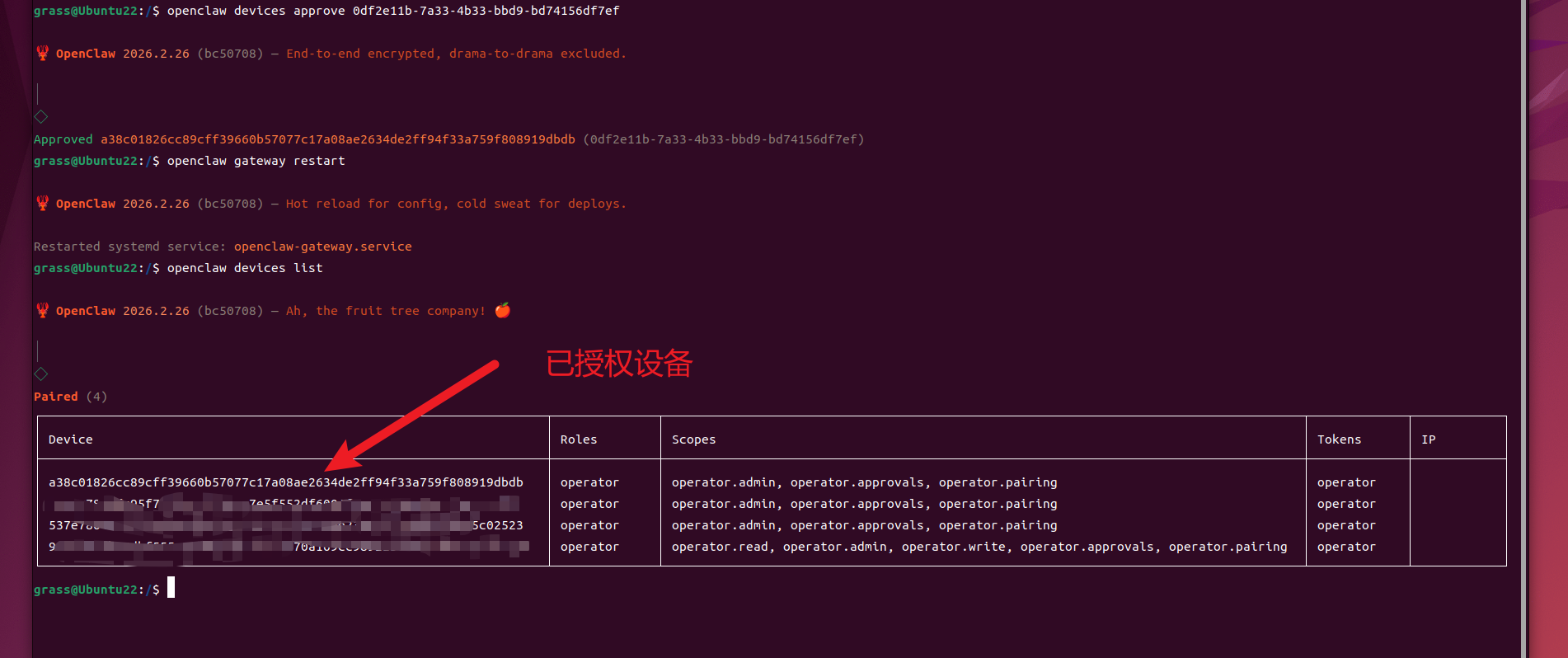Click 'operator' role in first table row
Viewport: 1568px width, 658px height.
pos(589,482)
